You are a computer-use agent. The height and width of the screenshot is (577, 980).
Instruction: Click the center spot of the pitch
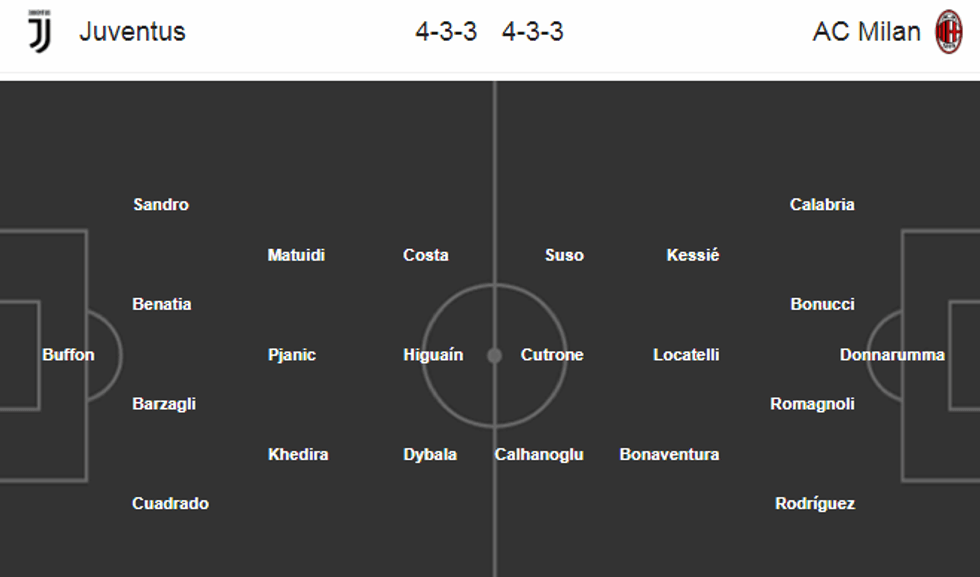pos(494,355)
